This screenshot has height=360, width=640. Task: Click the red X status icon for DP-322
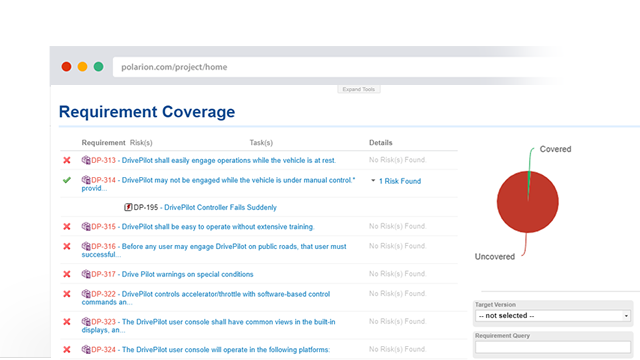point(67,294)
